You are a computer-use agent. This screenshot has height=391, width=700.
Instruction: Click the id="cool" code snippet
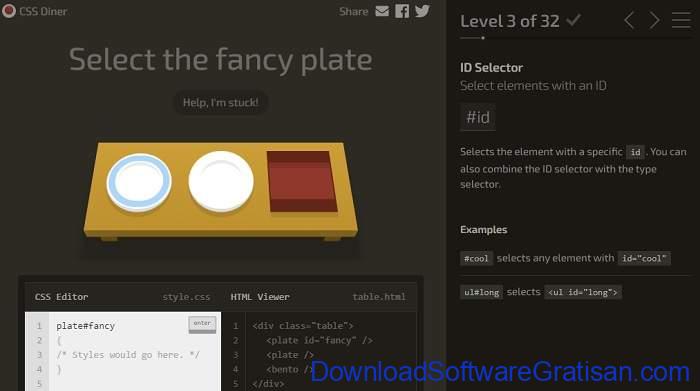pyautogui.click(x=644, y=258)
